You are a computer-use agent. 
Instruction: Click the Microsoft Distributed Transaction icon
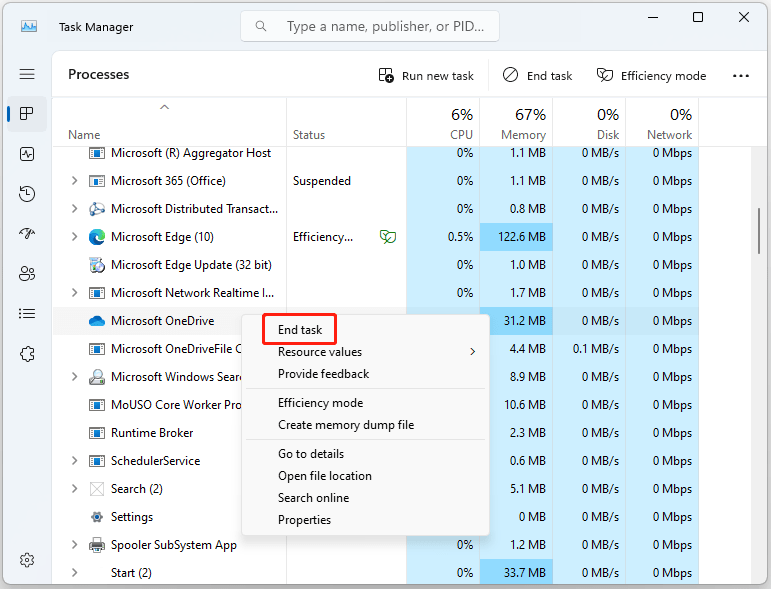(x=97, y=209)
